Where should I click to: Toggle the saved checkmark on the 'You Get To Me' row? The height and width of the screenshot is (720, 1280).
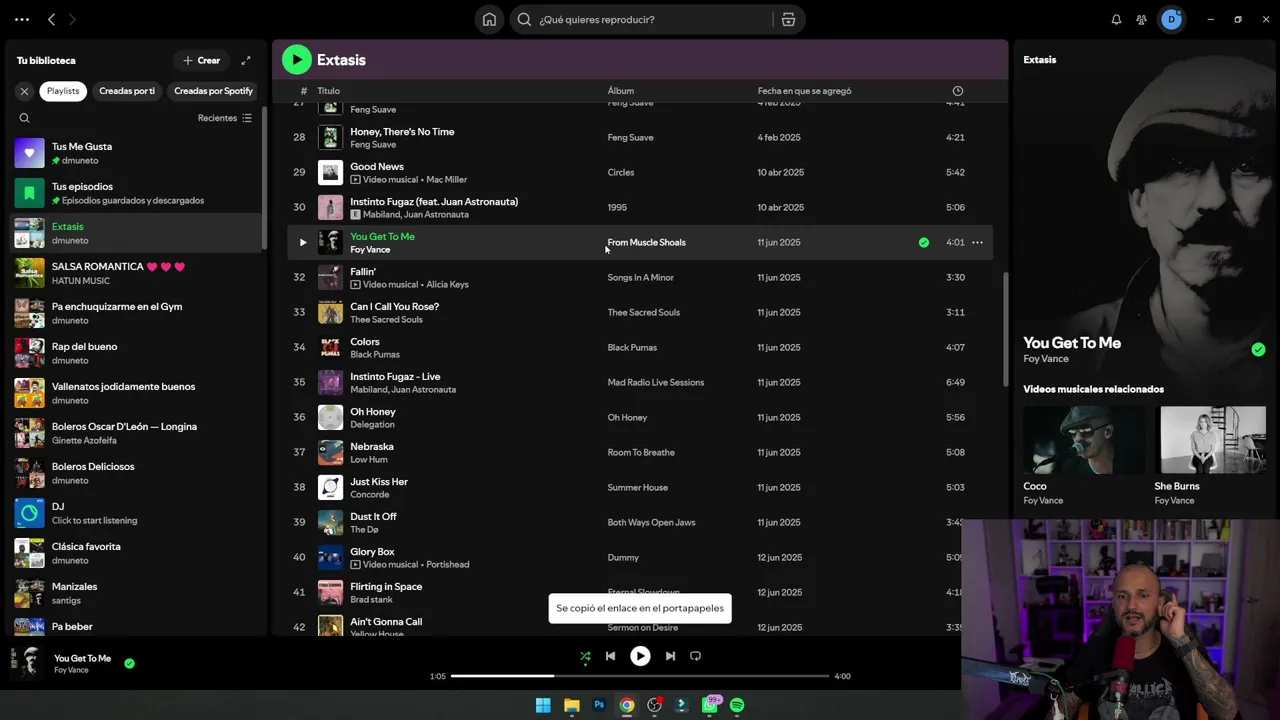[x=923, y=242]
